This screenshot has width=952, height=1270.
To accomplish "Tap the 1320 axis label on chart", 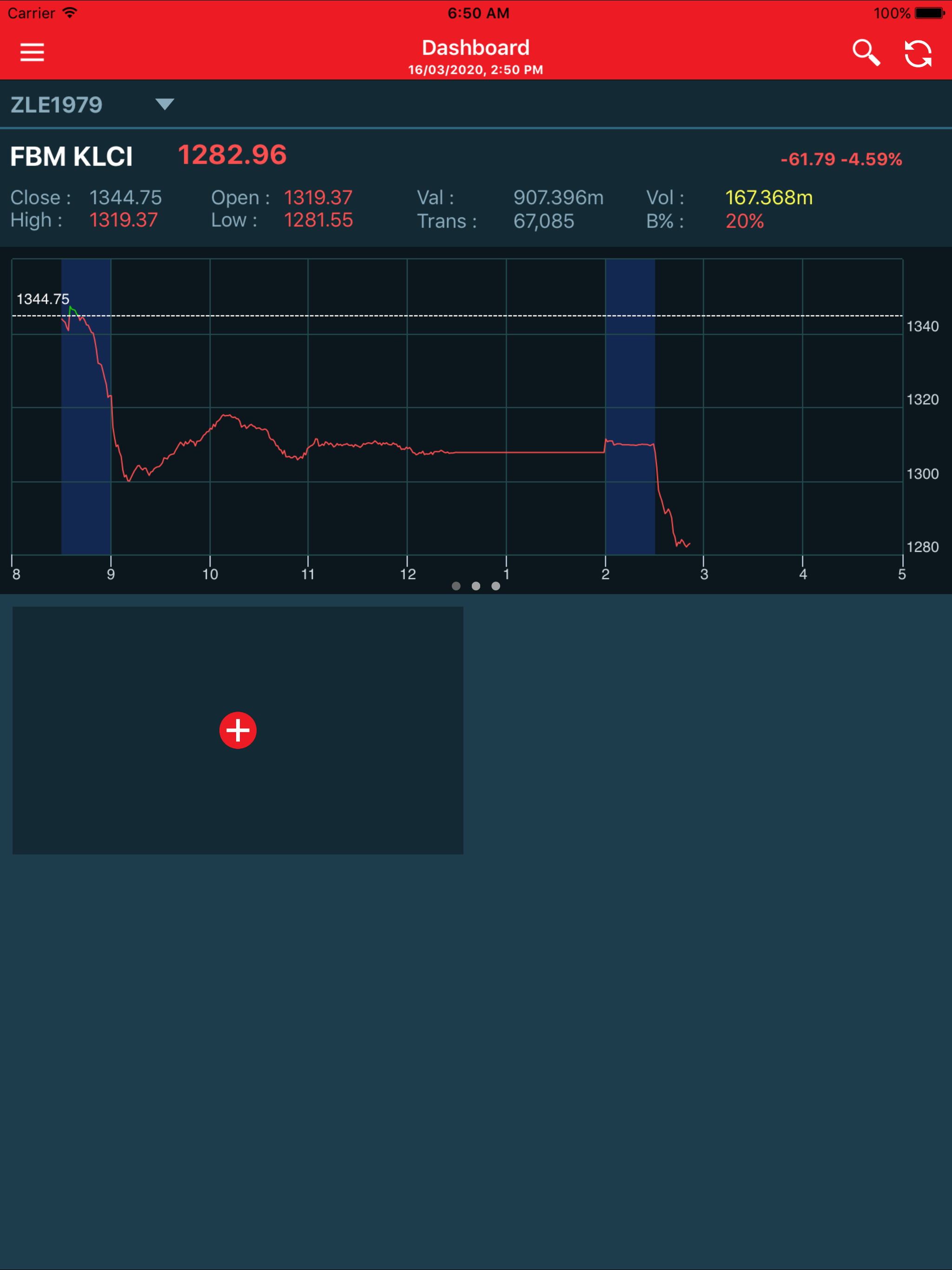I will [x=922, y=400].
